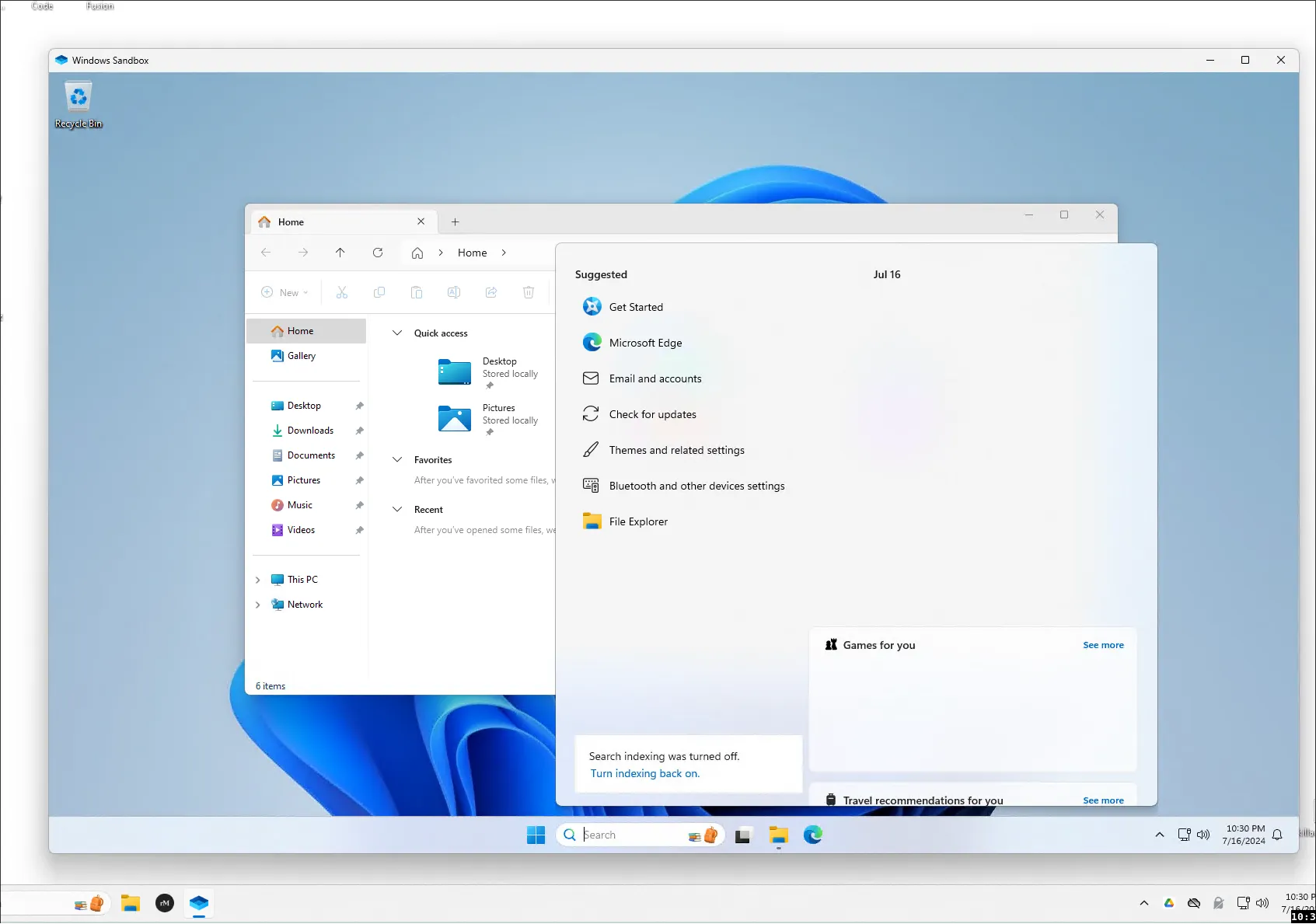Click the sandbox volume speaker icon
Image resolution: width=1316 pixels, height=924 pixels.
pos(1203,835)
